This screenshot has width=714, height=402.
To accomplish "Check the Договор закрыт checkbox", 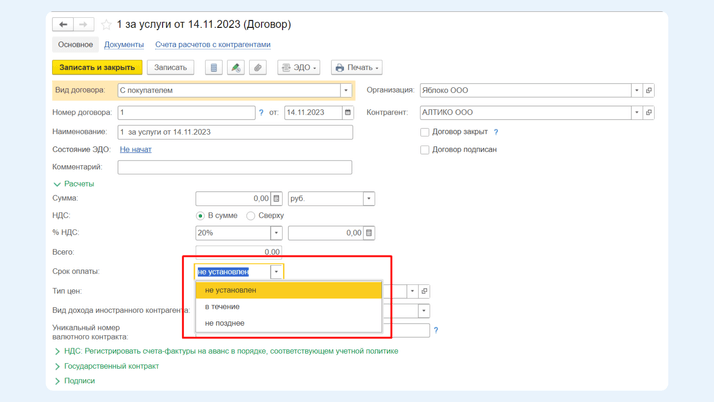I will [425, 132].
